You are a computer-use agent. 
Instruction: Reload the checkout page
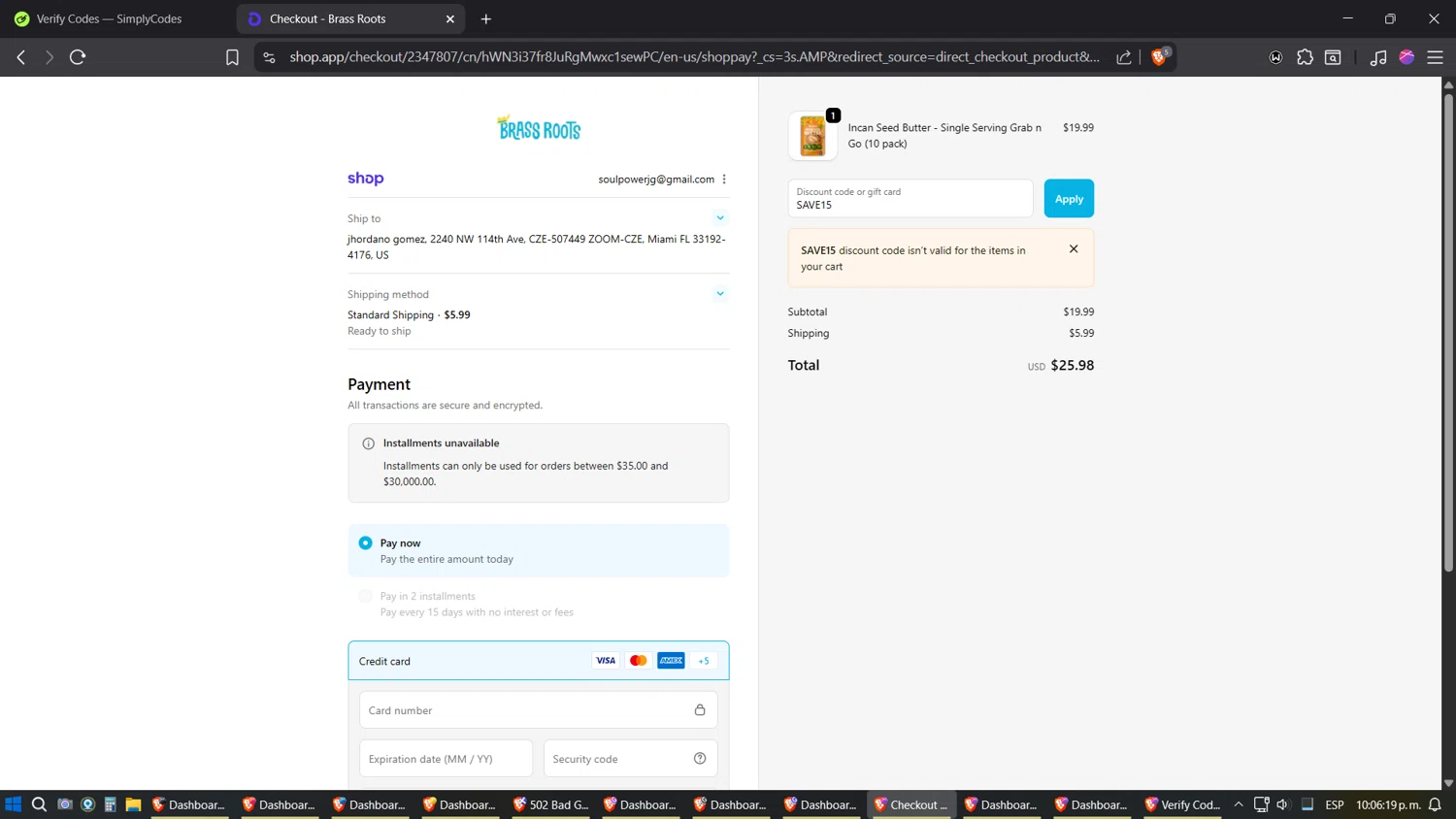point(78,57)
